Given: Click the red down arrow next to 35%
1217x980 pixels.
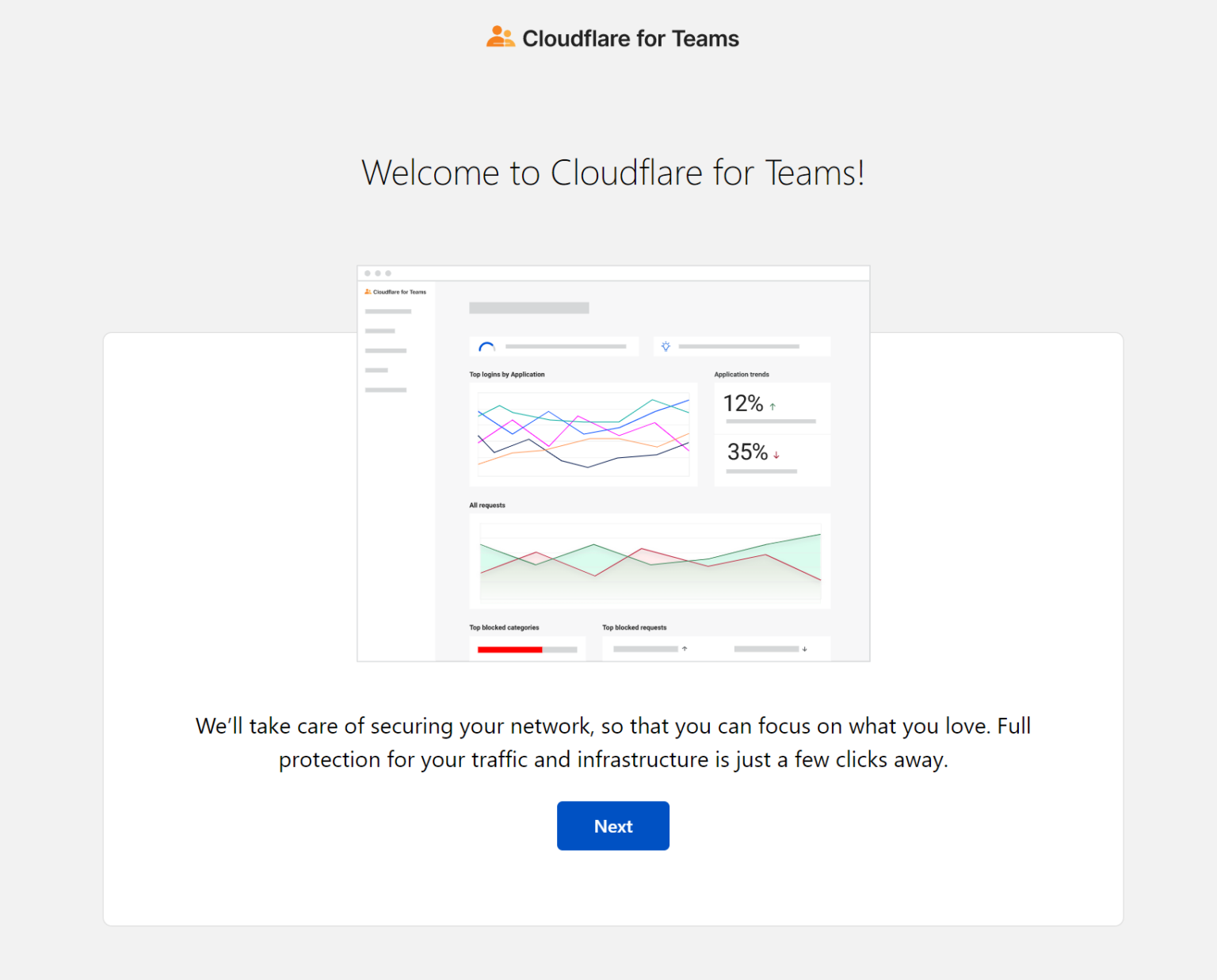Looking at the screenshot, I should click(x=776, y=455).
